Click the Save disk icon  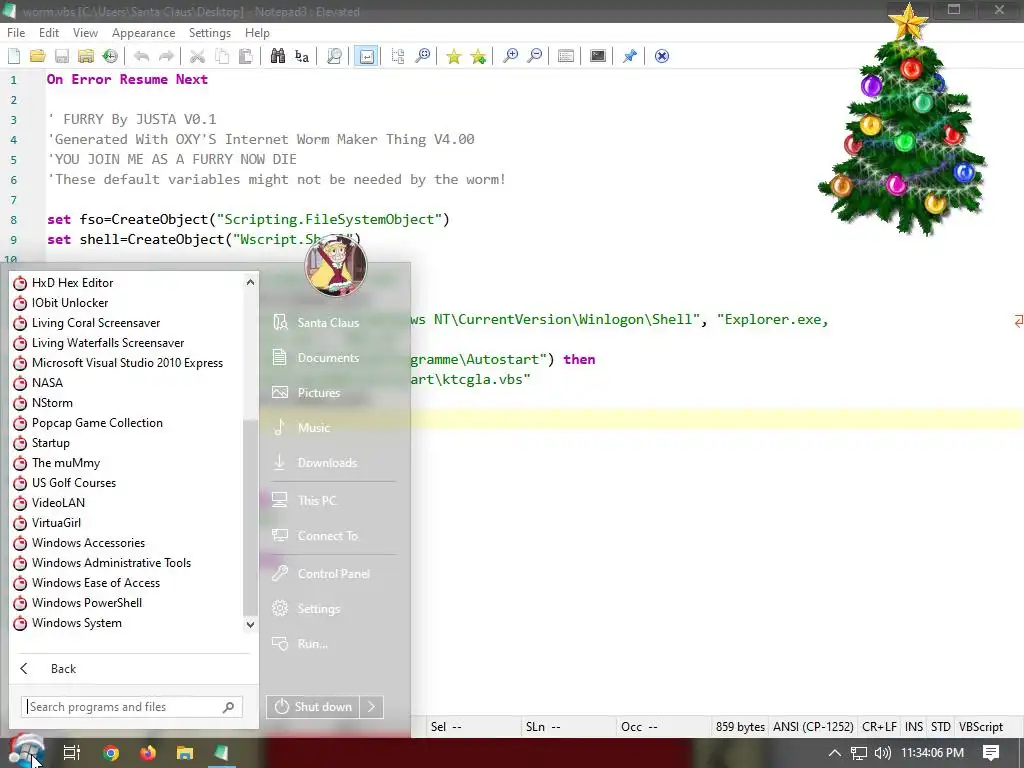coord(61,56)
